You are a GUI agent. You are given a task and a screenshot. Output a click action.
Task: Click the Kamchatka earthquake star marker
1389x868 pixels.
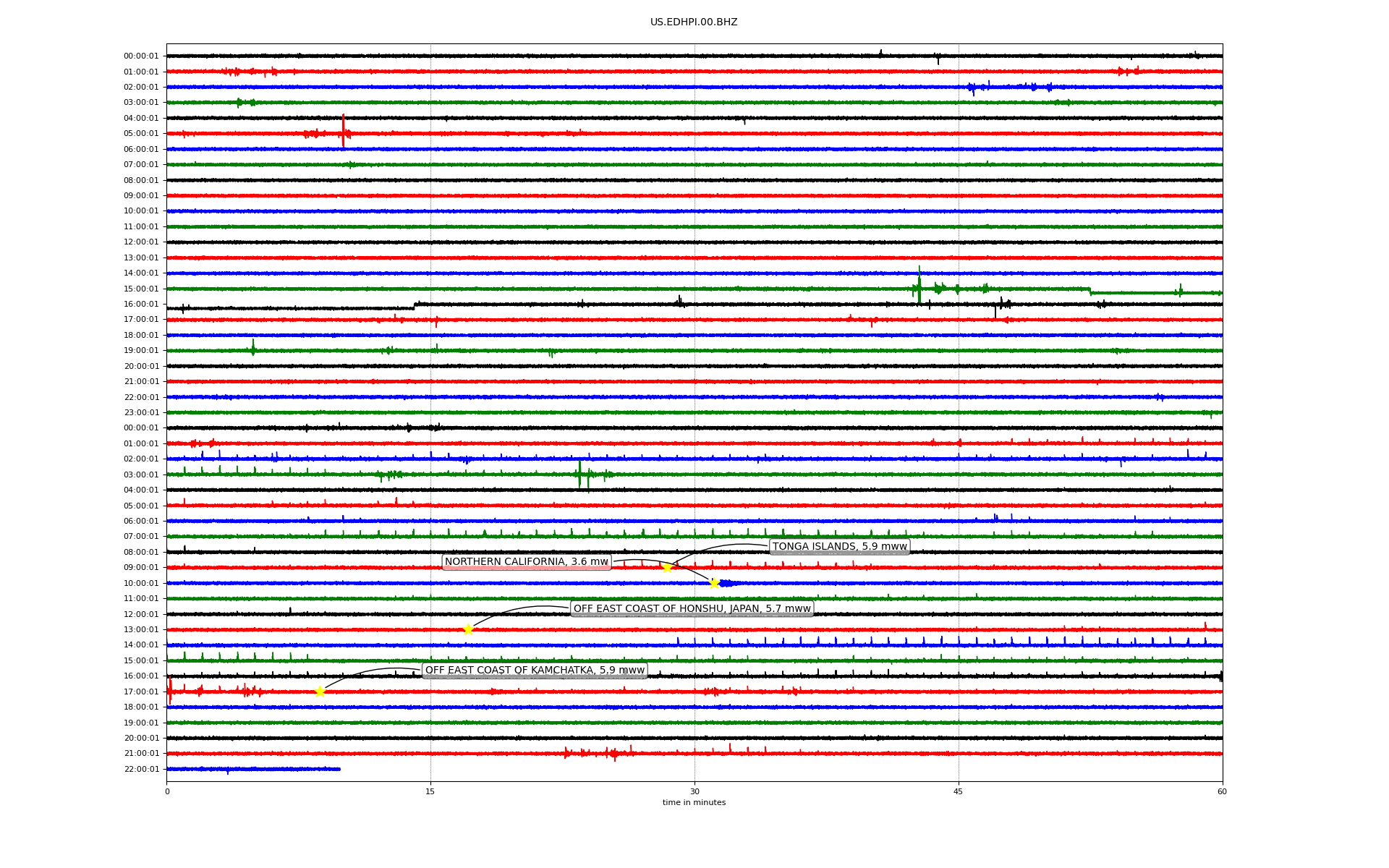(x=320, y=692)
